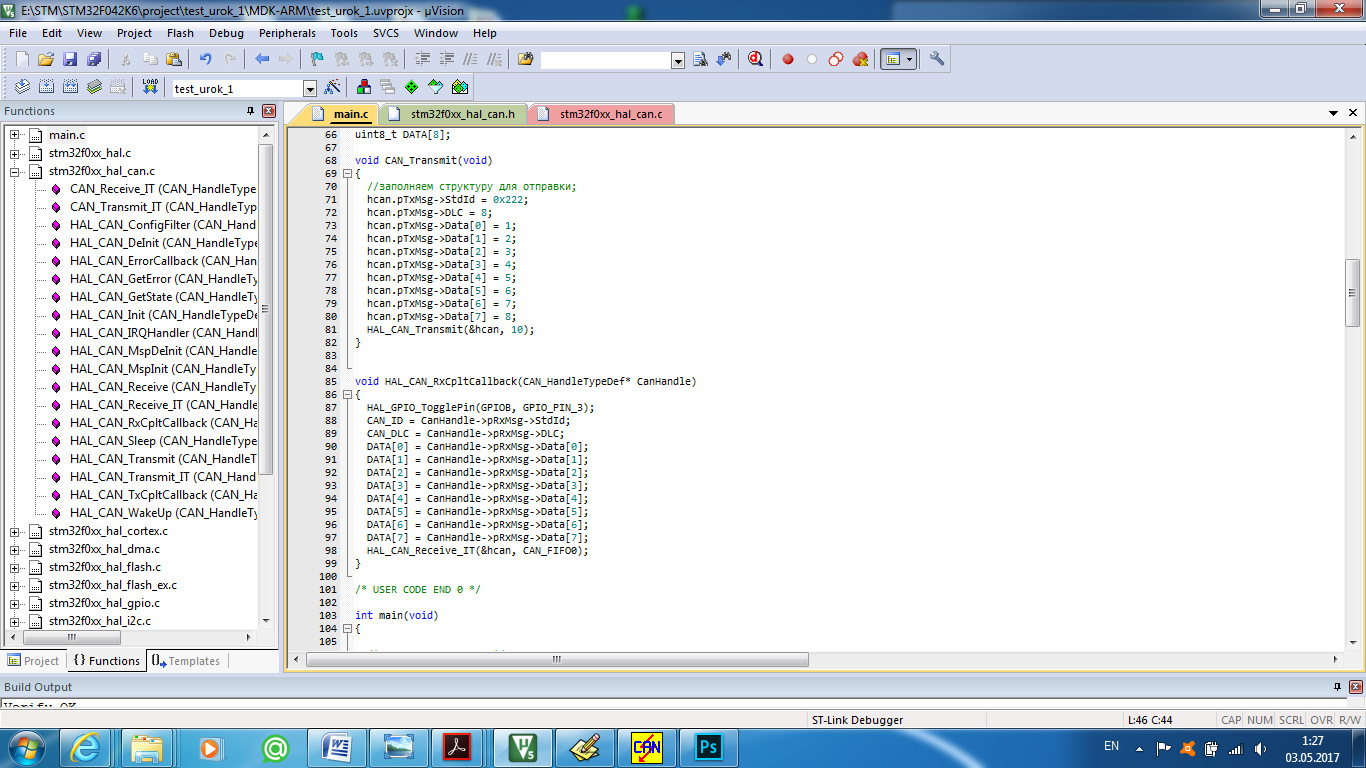Open the Peripherals menu
This screenshot has width=1366, height=768.
click(287, 33)
